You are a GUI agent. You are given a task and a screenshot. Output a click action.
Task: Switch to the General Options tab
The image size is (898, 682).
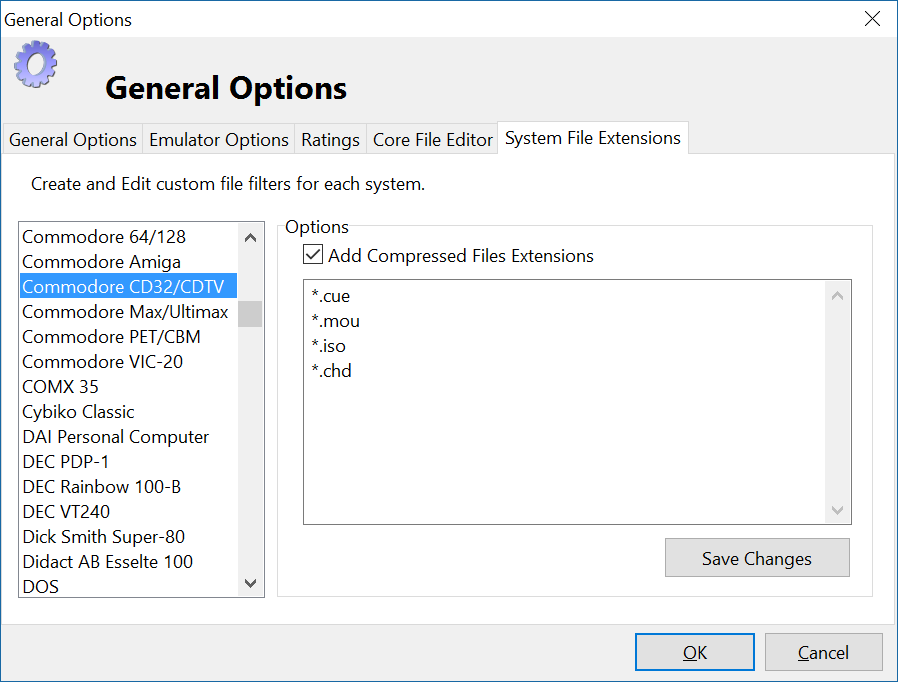(x=73, y=140)
